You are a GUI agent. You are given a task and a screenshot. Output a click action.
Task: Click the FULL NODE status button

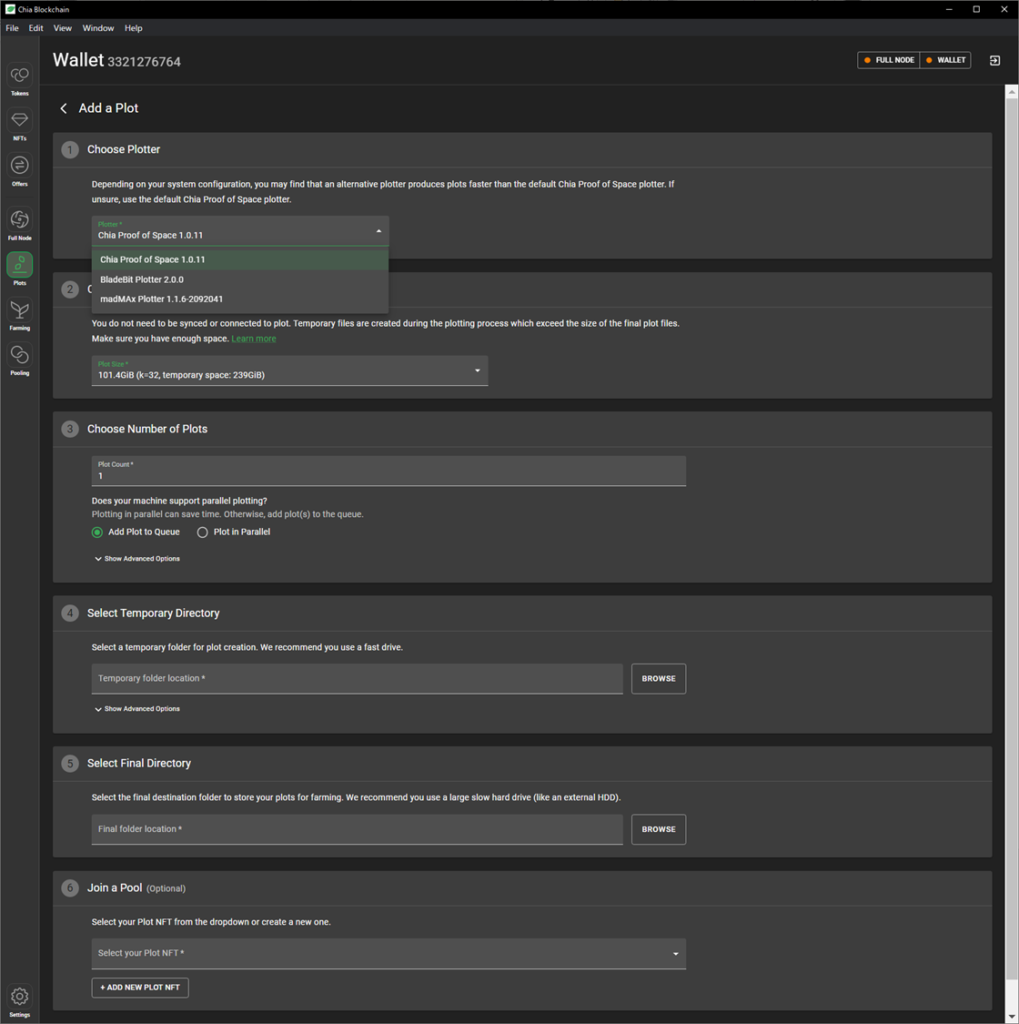888,60
